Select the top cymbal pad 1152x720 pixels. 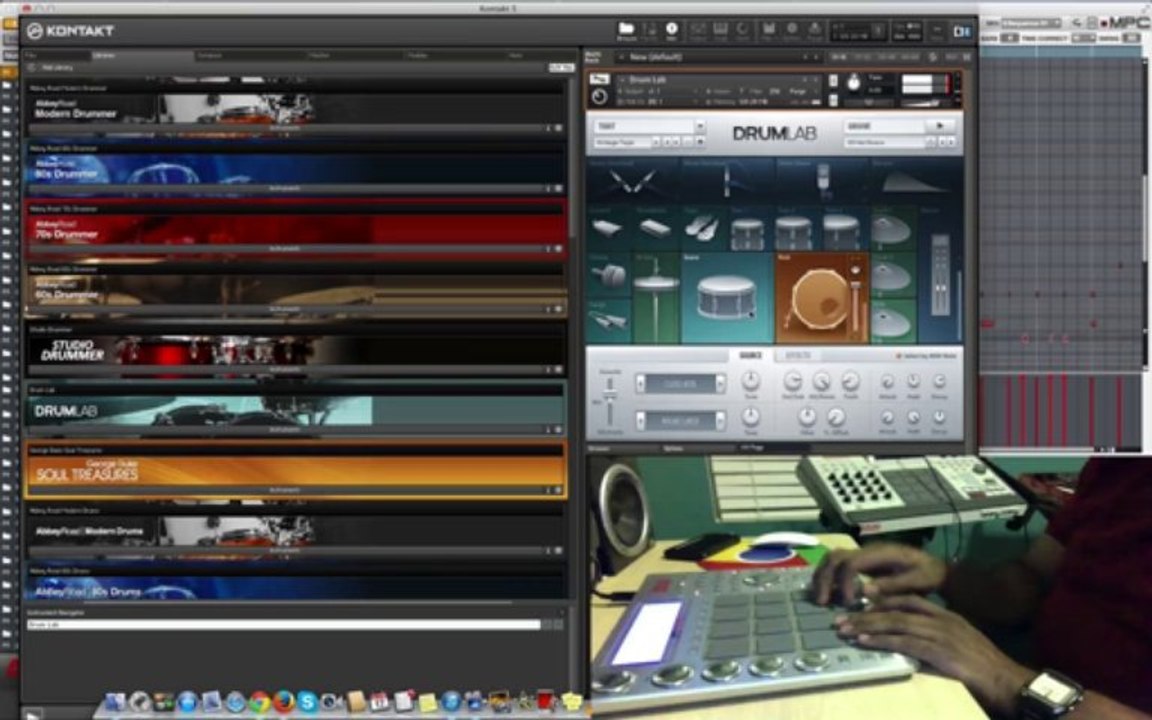(892, 230)
